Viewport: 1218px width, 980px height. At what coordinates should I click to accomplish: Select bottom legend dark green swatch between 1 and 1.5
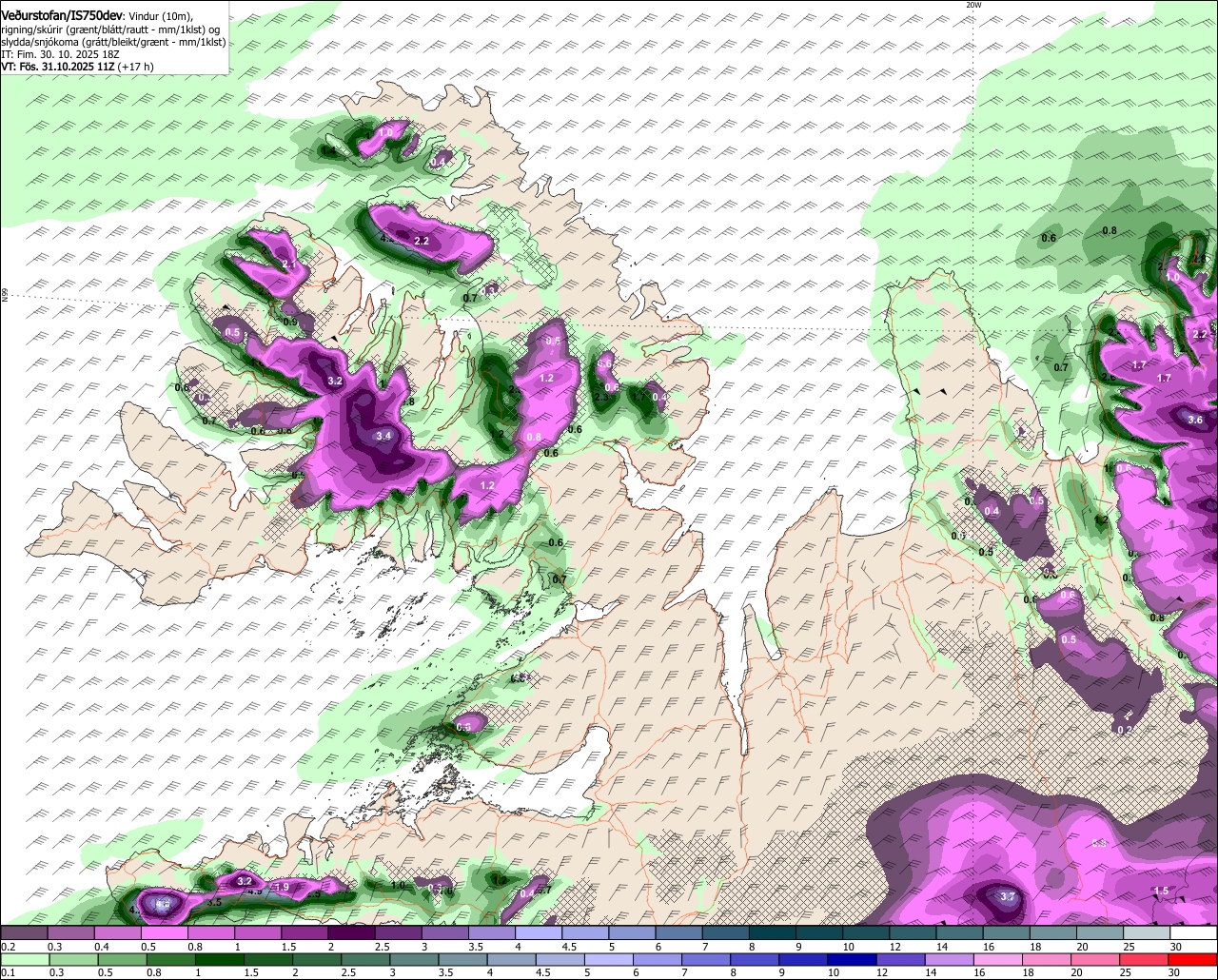220,960
